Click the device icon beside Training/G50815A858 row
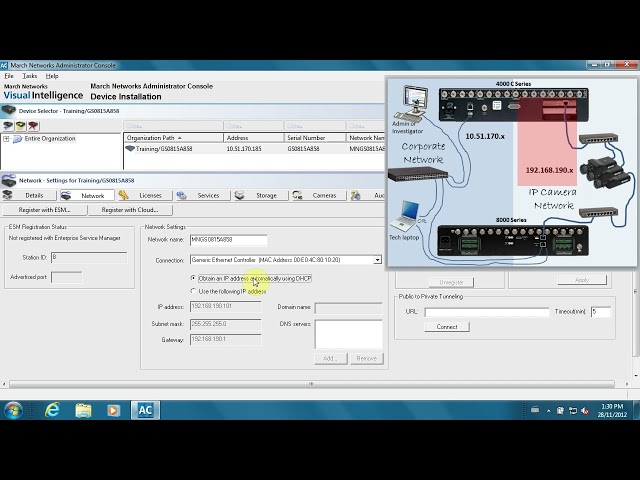The height and width of the screenshot is (480, 640). click(130, 149)
